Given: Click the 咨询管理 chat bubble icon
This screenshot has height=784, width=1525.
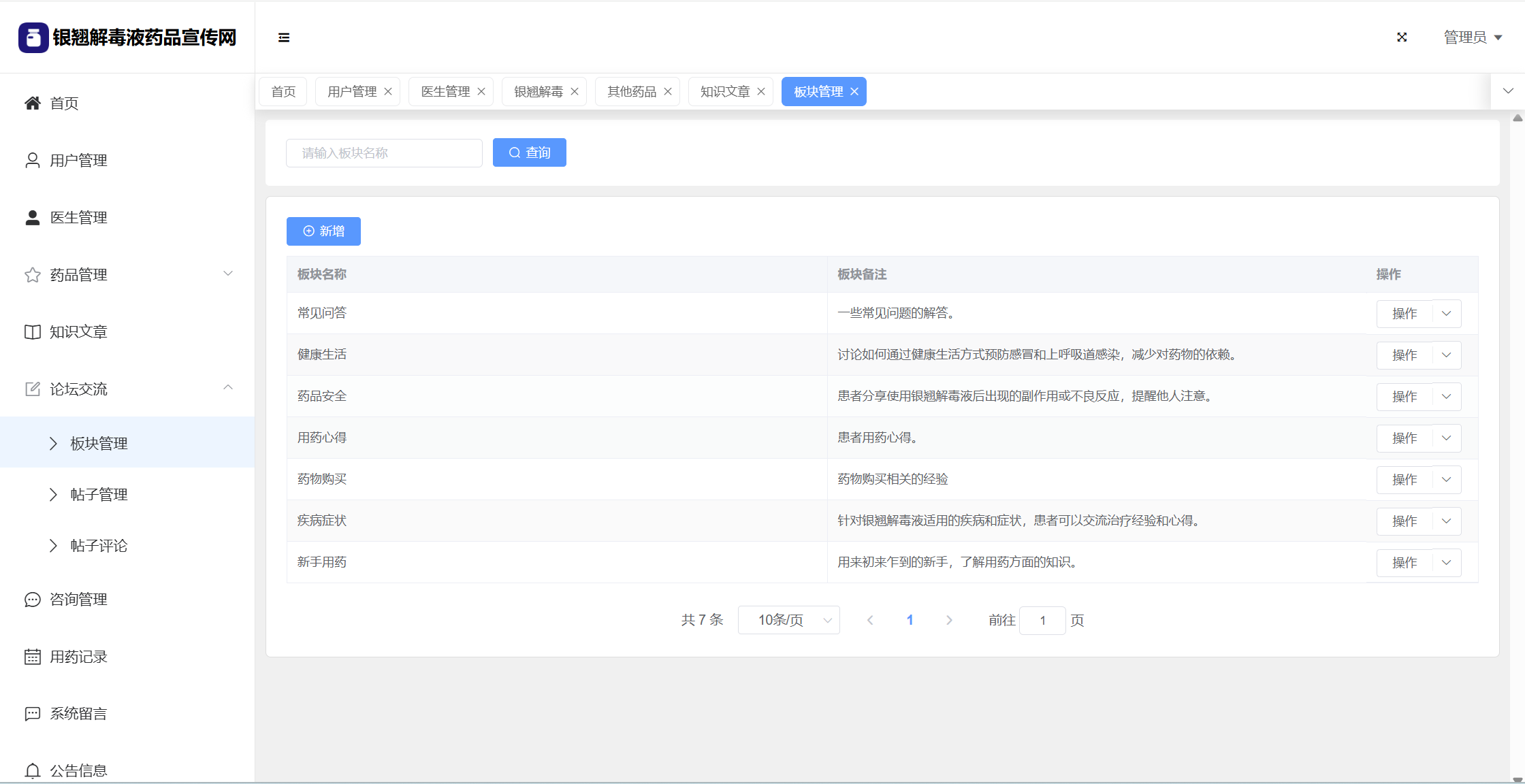Looking at the screenshot, I should pyautogui.click(x=33, y=600).
